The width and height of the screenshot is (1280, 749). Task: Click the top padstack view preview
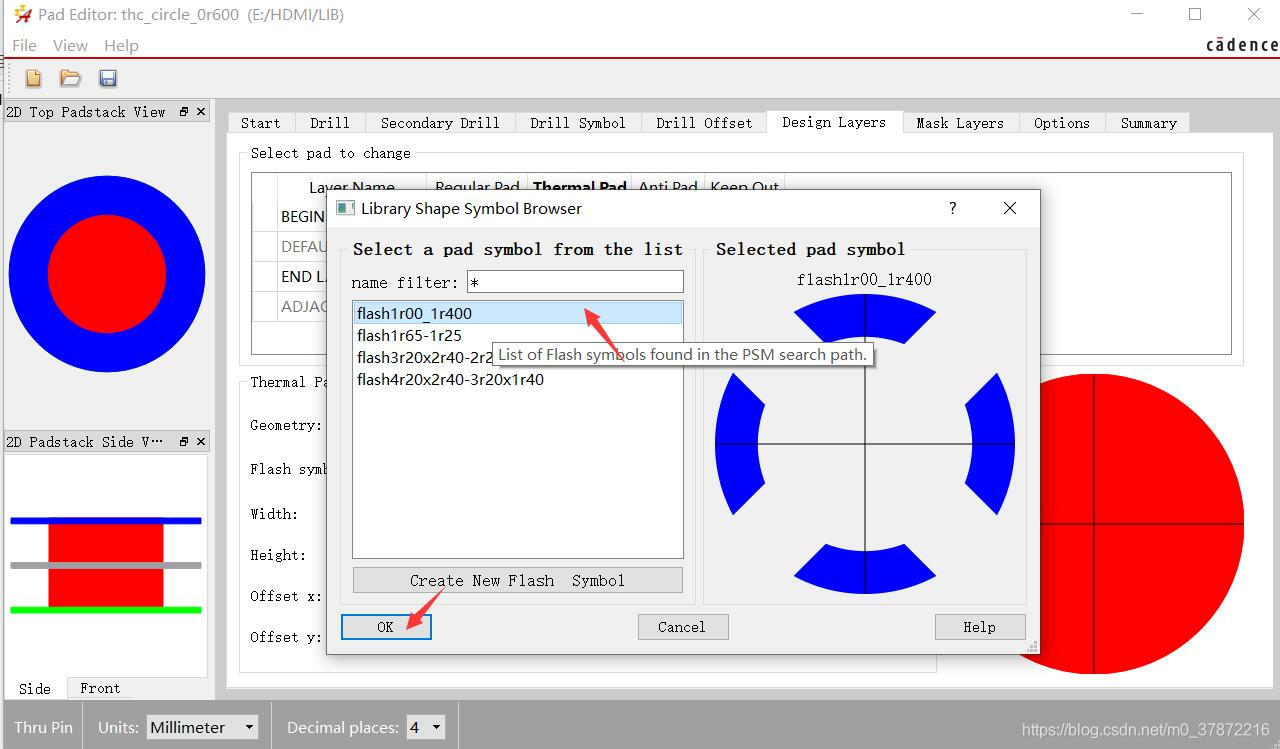[107, 274]
